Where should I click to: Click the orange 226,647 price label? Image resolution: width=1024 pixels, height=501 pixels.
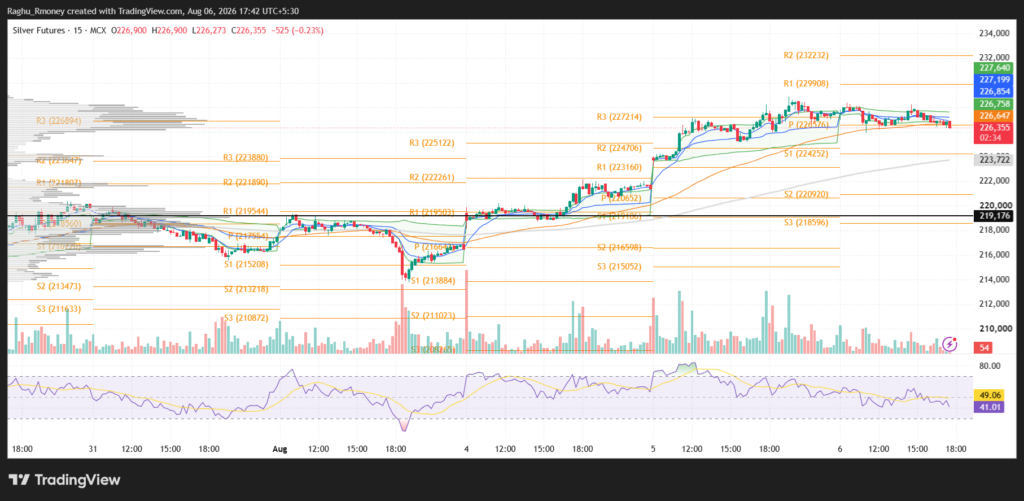tap(993, 116)
